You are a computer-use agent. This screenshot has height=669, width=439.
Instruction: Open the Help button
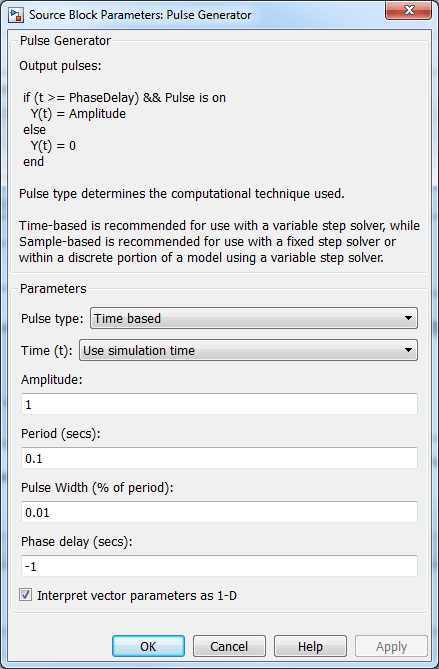click(x=310, y=646)
